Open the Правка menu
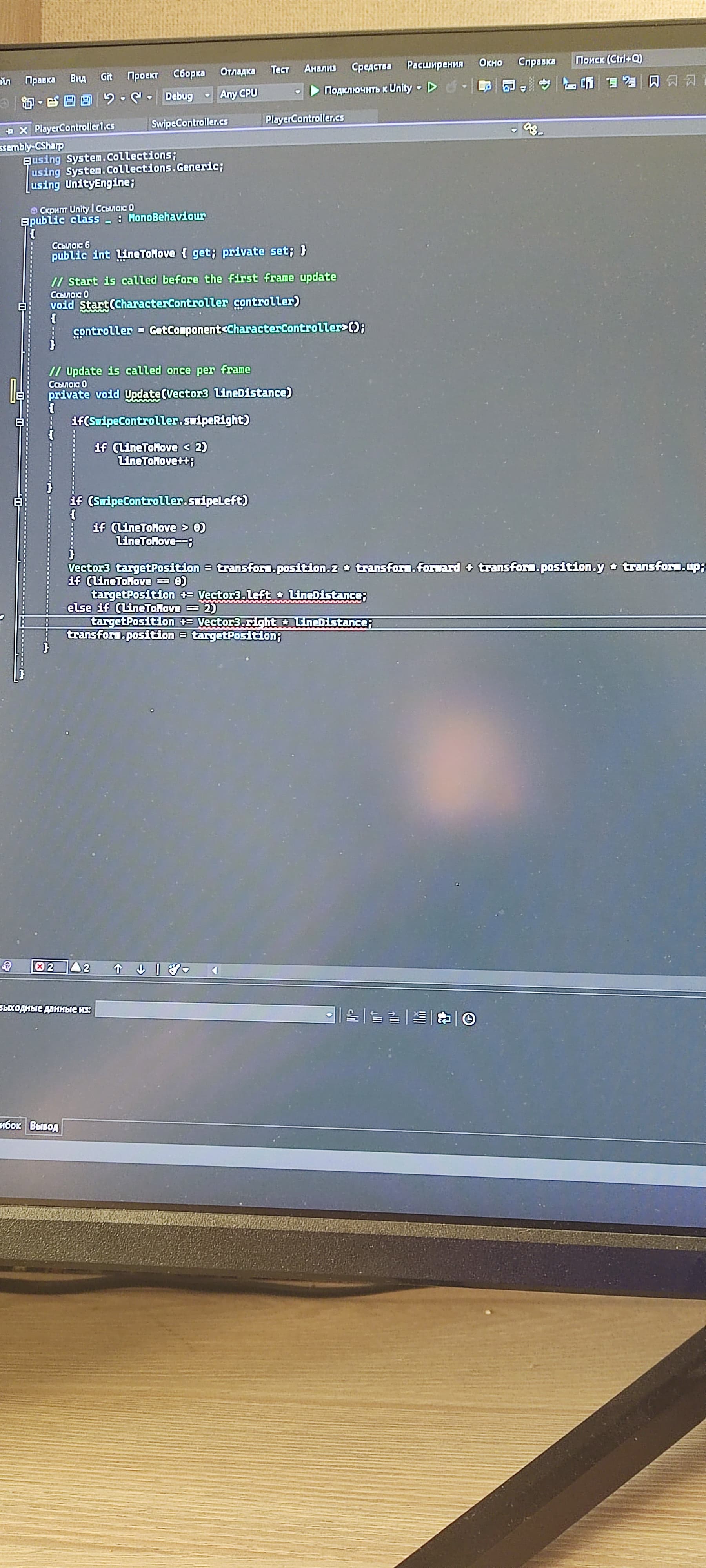Image resolution: width=706 pixels, height=1568 pixels. (40, 80)
